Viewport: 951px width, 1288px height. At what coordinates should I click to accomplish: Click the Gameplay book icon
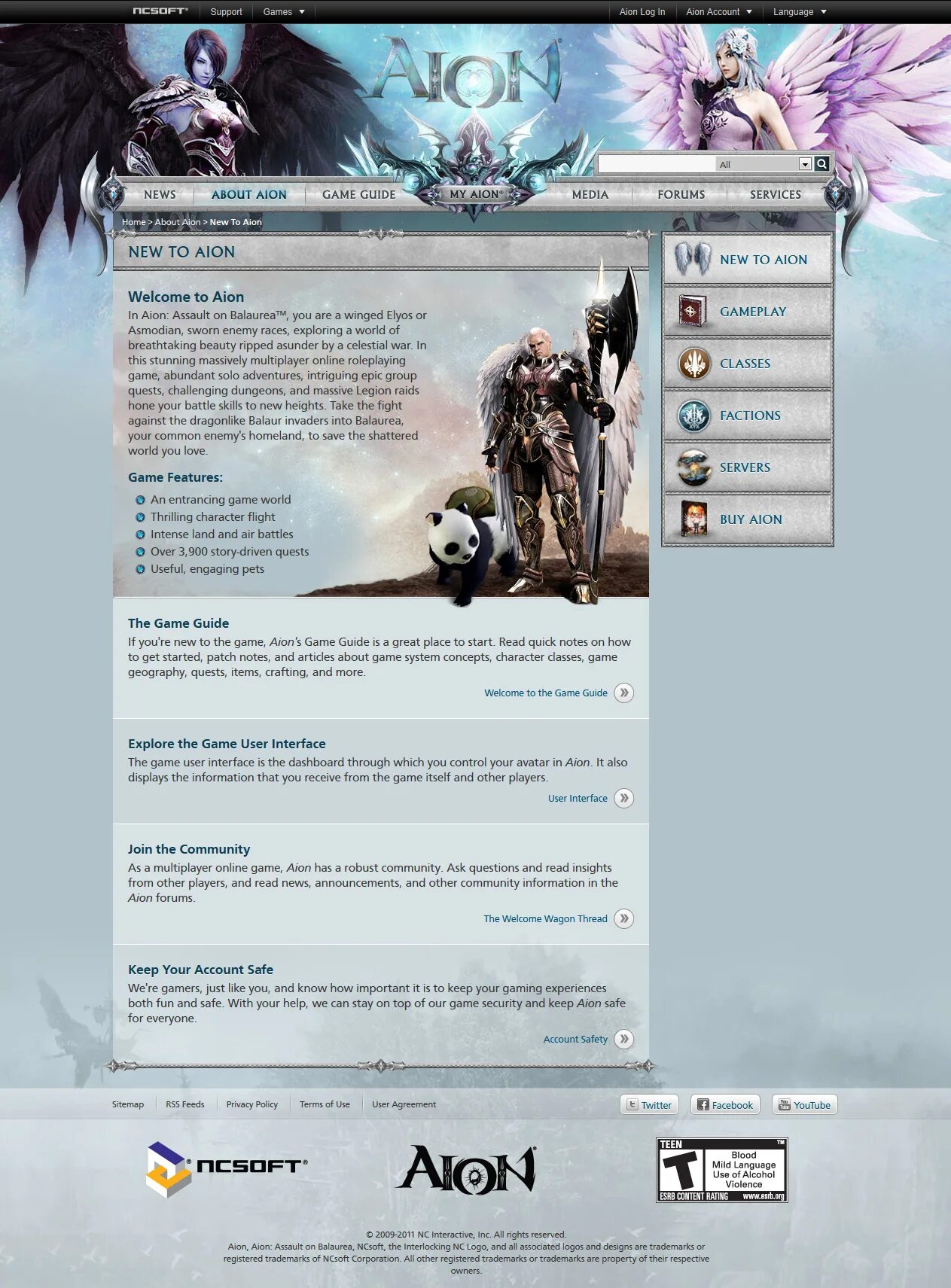(x=693, y=311)
